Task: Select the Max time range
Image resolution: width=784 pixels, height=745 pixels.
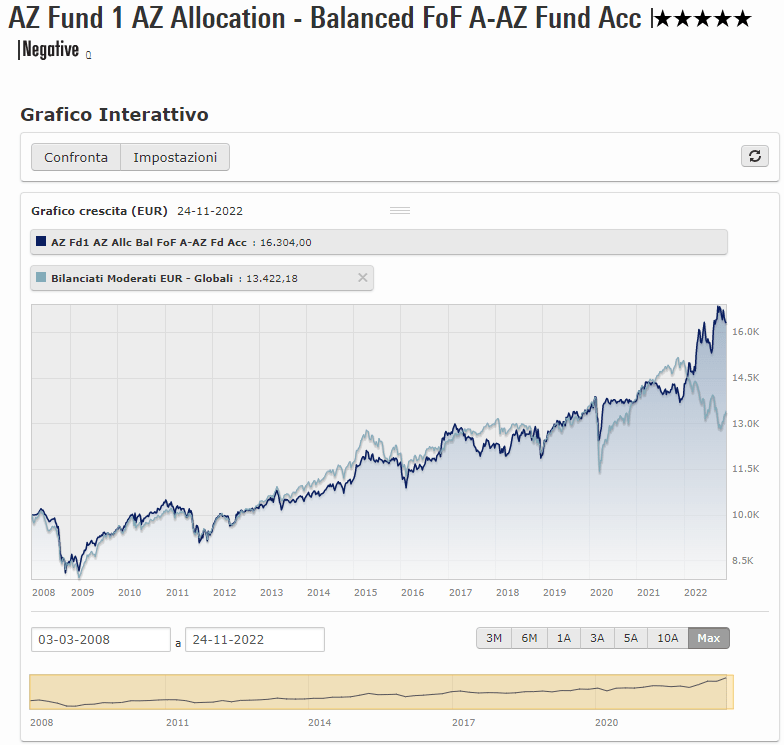Action: tap(709, 638)
